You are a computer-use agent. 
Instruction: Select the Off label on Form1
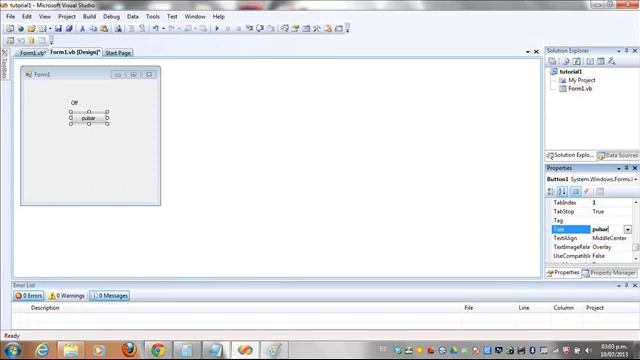[x=74, y=103]
